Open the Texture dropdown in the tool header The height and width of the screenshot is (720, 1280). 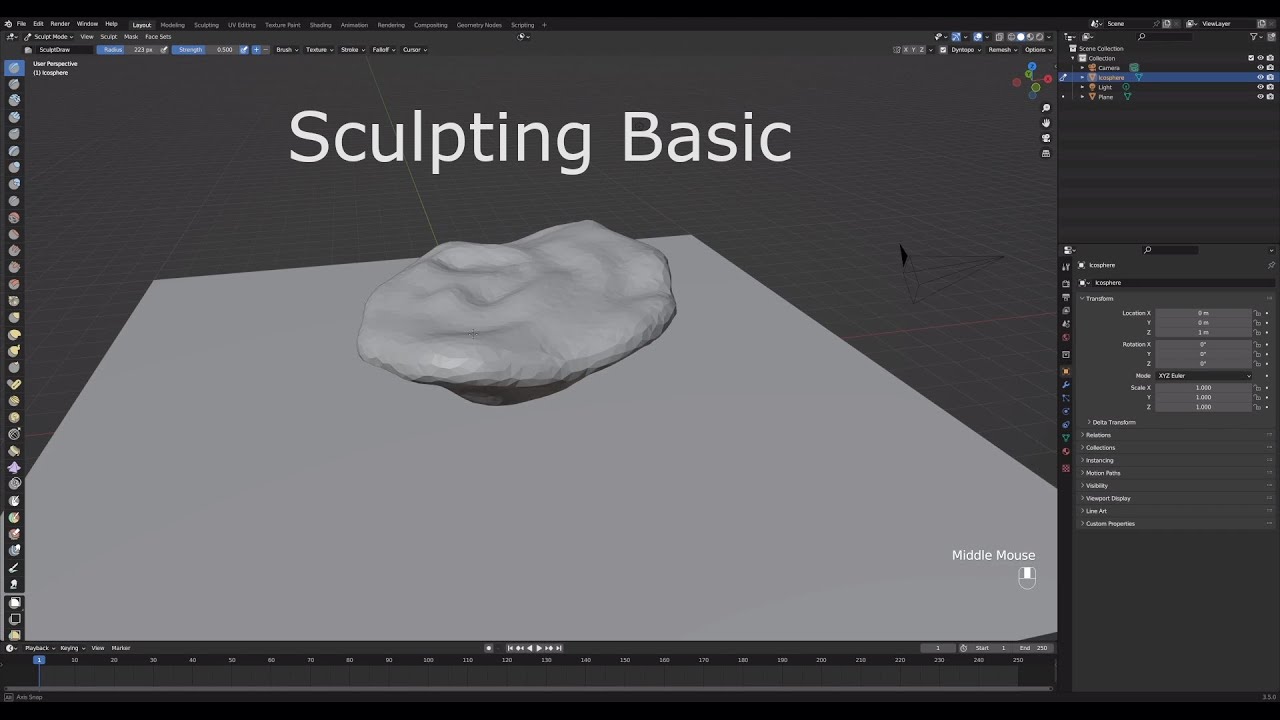click(x=319, y=49)
